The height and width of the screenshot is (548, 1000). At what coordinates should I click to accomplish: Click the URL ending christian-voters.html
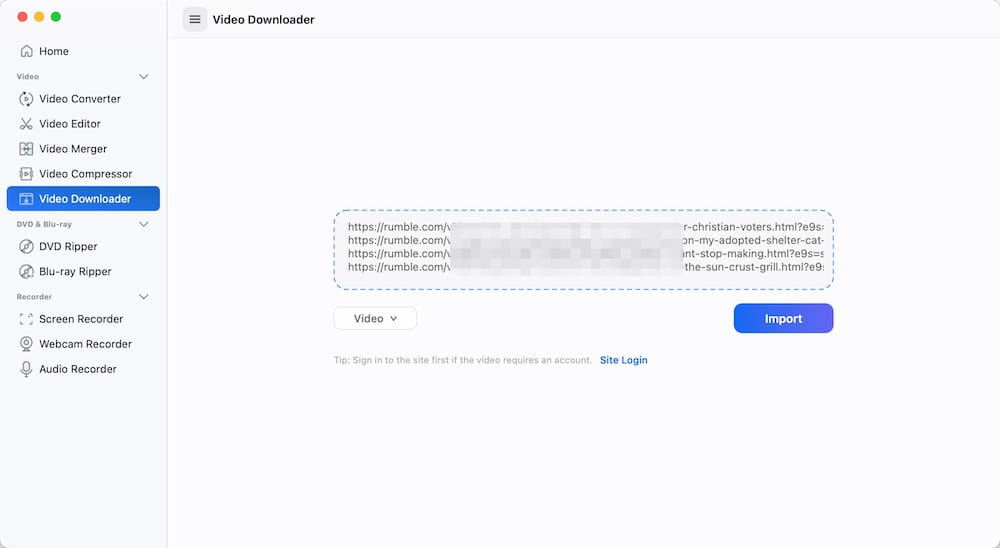point(585,226)
